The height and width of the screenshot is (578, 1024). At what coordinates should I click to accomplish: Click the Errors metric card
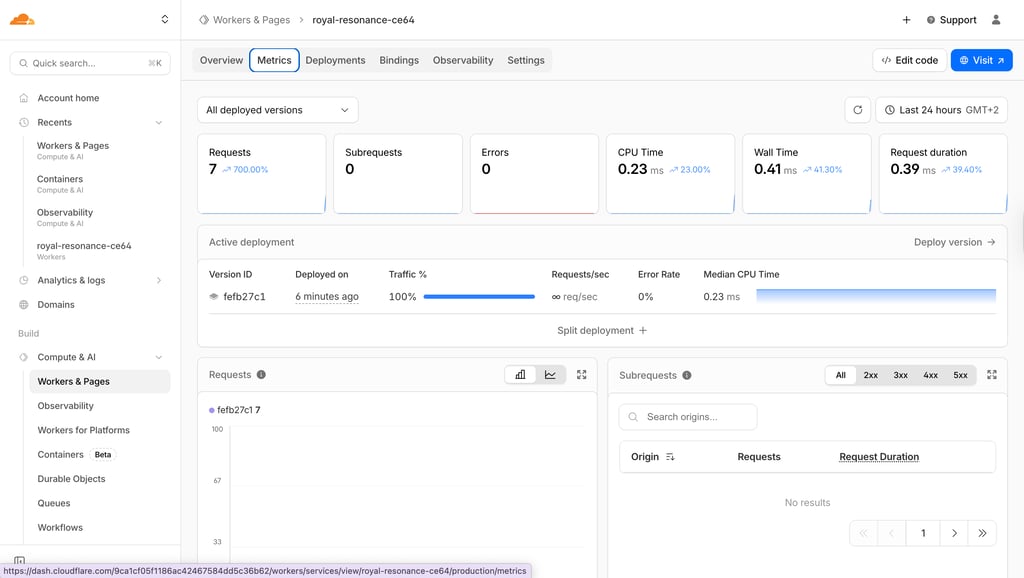[x=534, y=174]
